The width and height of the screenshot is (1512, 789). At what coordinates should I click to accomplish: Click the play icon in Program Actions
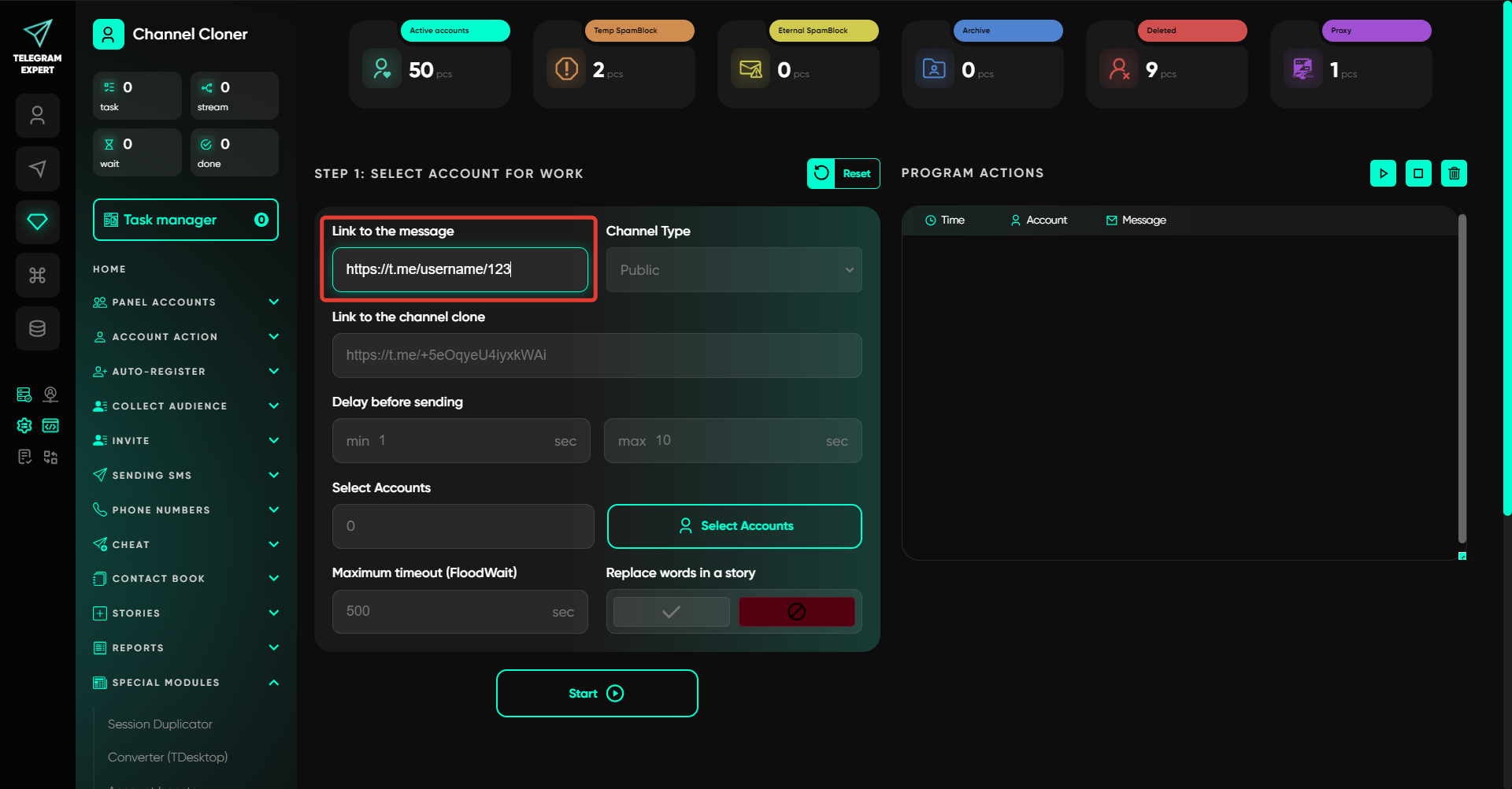(1383, 173)
